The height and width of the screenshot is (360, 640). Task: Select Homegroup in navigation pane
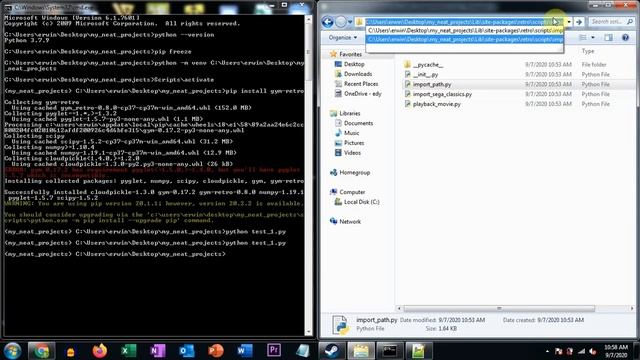[x=354, y=172]
